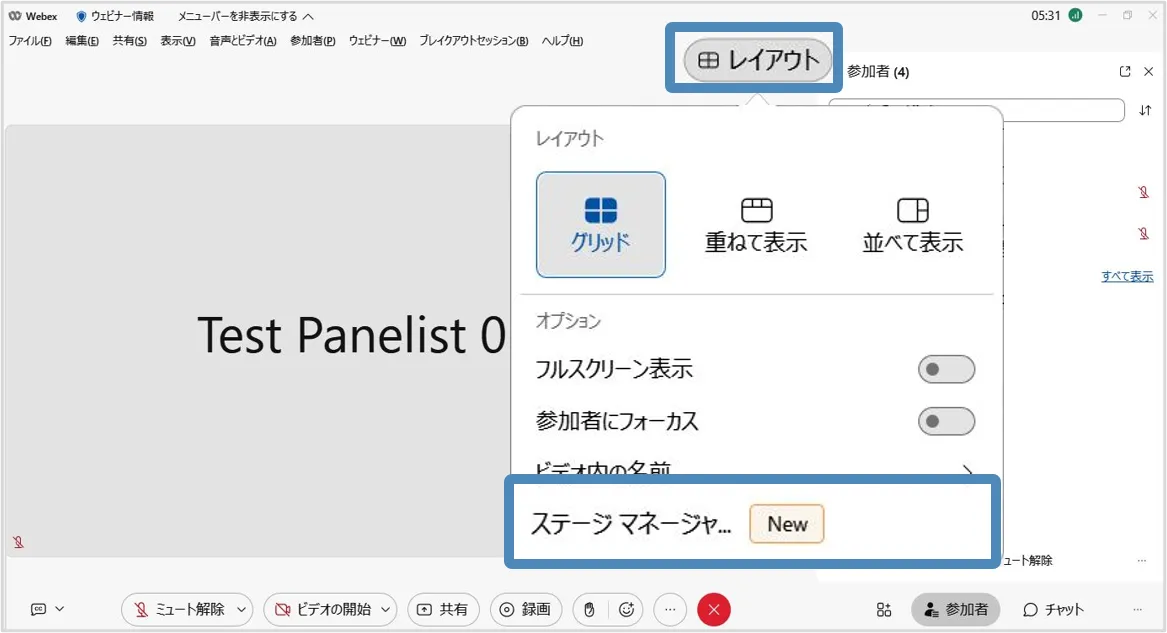This screenshot has height=633, width=1167.
Task: Pop out the participants panel
Action: click(x=1125, y=72)
